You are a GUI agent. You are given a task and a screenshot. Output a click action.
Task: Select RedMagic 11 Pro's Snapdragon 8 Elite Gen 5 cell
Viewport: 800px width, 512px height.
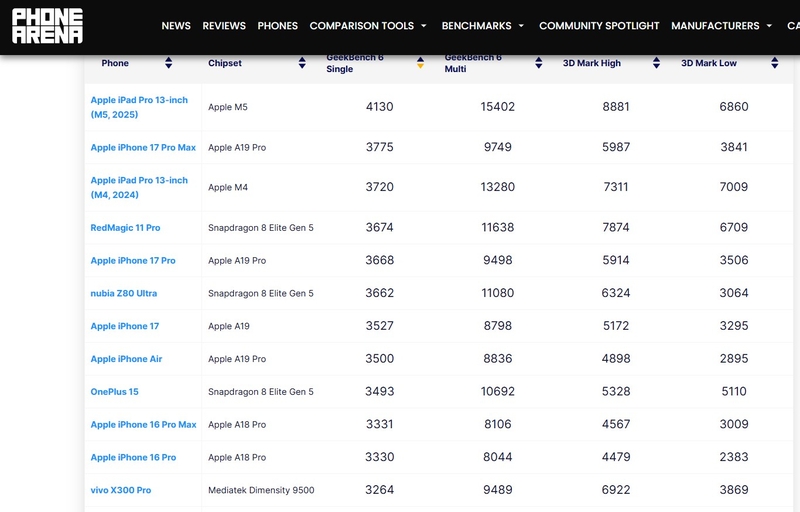(x=261, y=227)
